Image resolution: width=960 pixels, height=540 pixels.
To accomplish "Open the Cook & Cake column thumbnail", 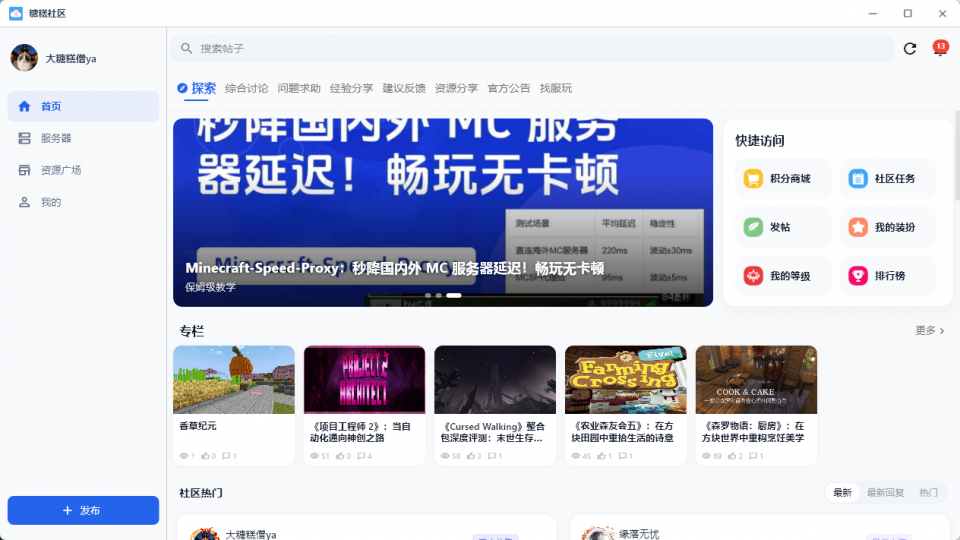I will pyautogui.click(x=756, y=380).
